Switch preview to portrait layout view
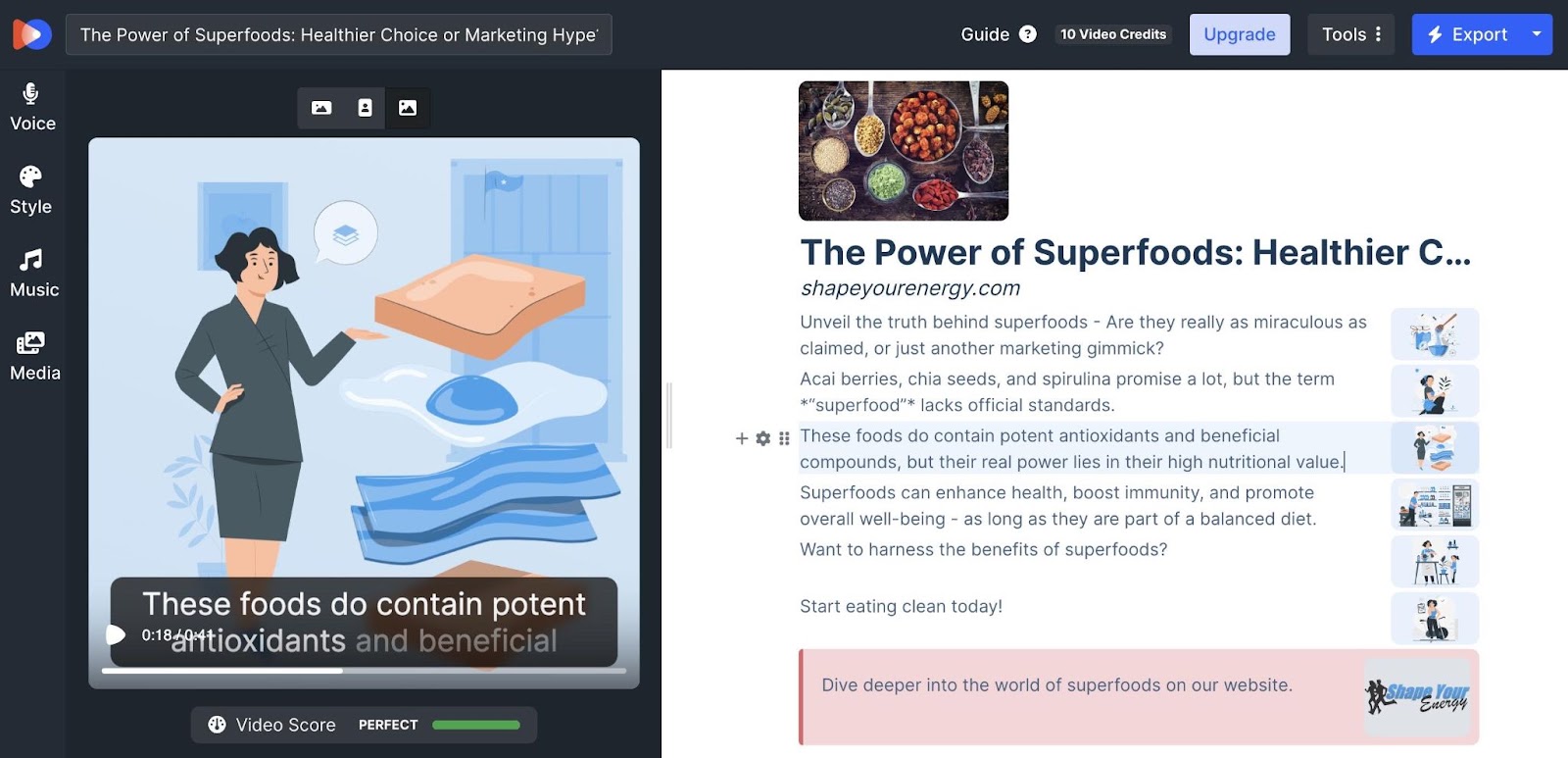Screen dimensions: 1568x758 click(365, 108)
